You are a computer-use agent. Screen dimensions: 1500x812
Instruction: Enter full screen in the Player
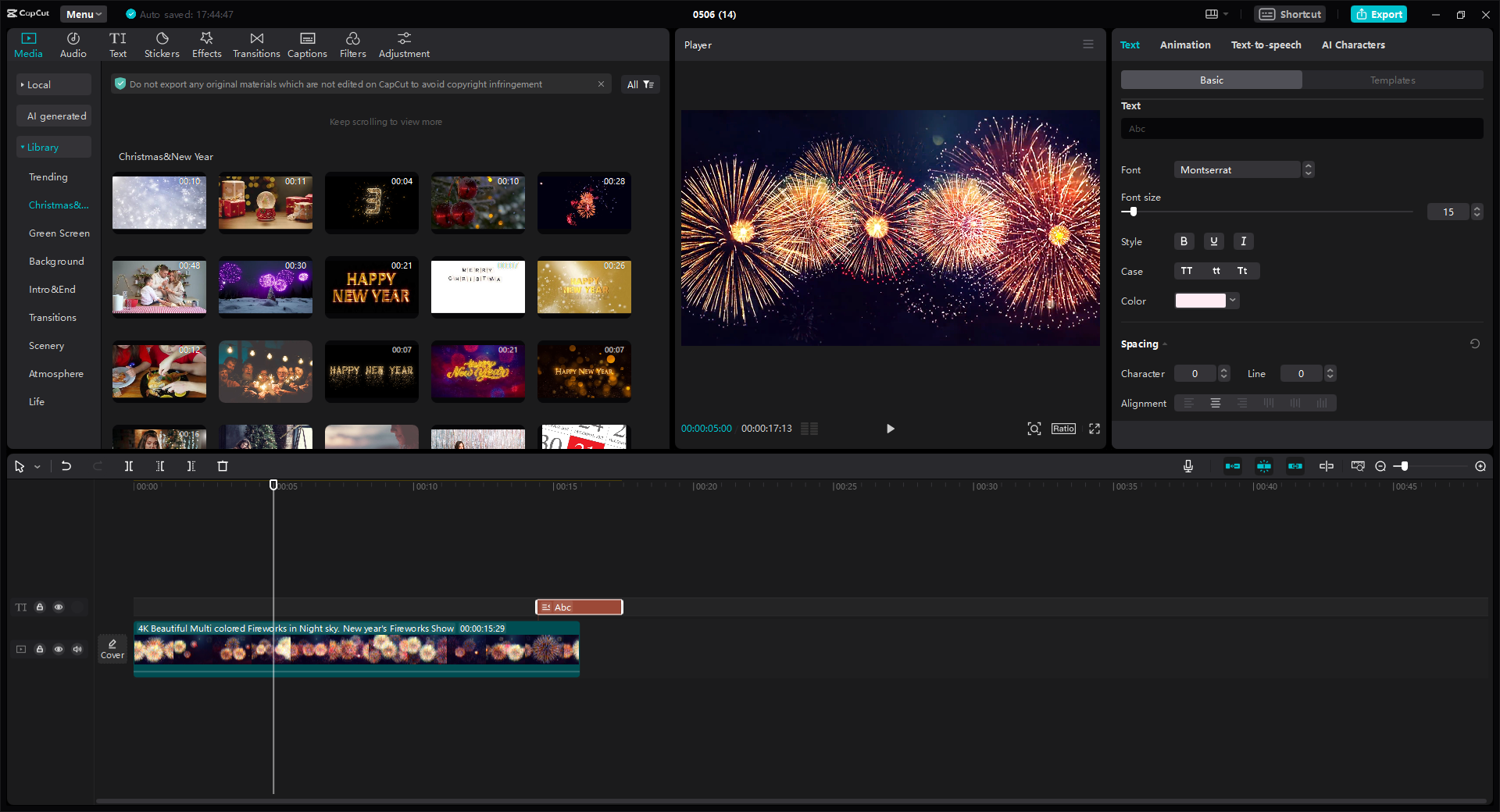click(x=1095, y=429)
